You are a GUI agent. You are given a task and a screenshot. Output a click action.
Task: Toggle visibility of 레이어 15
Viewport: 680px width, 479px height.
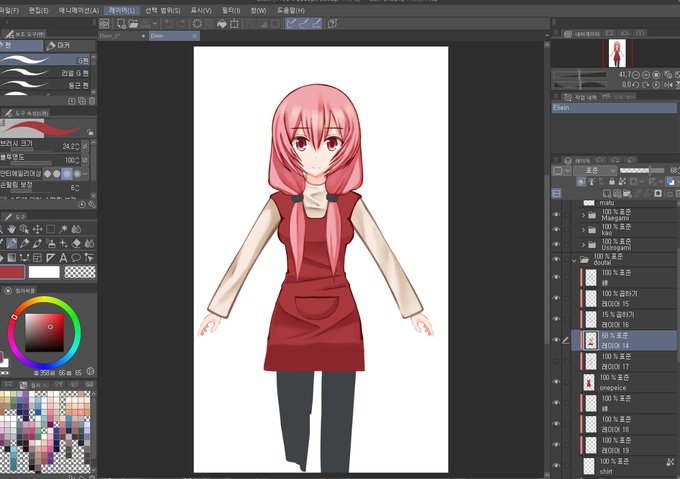click(556, 298)
